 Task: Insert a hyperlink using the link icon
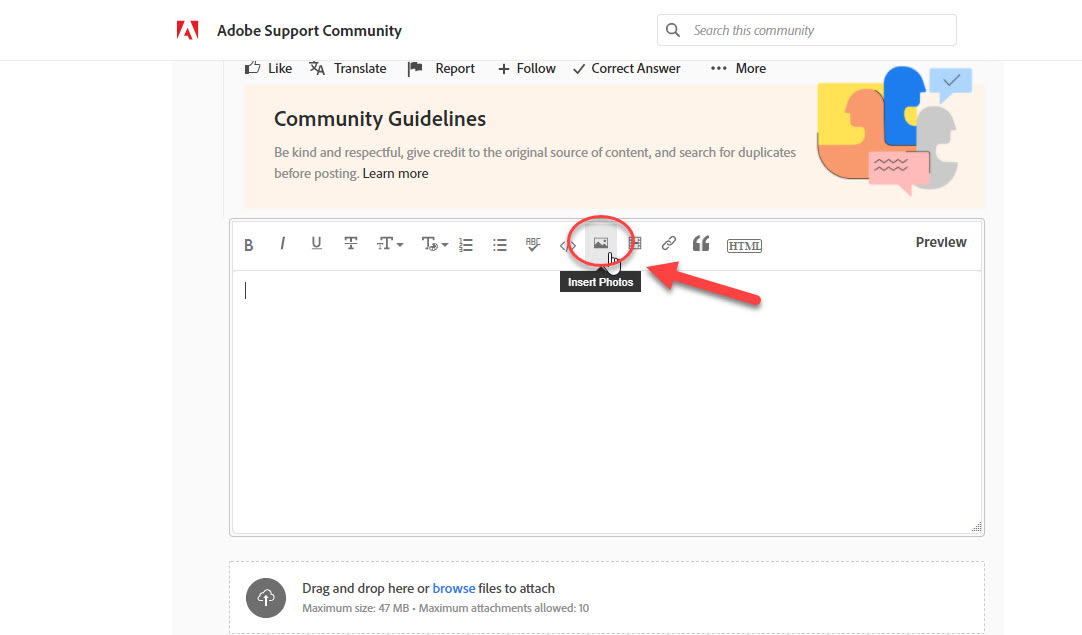pyautogui.click(x=668, y=243)
